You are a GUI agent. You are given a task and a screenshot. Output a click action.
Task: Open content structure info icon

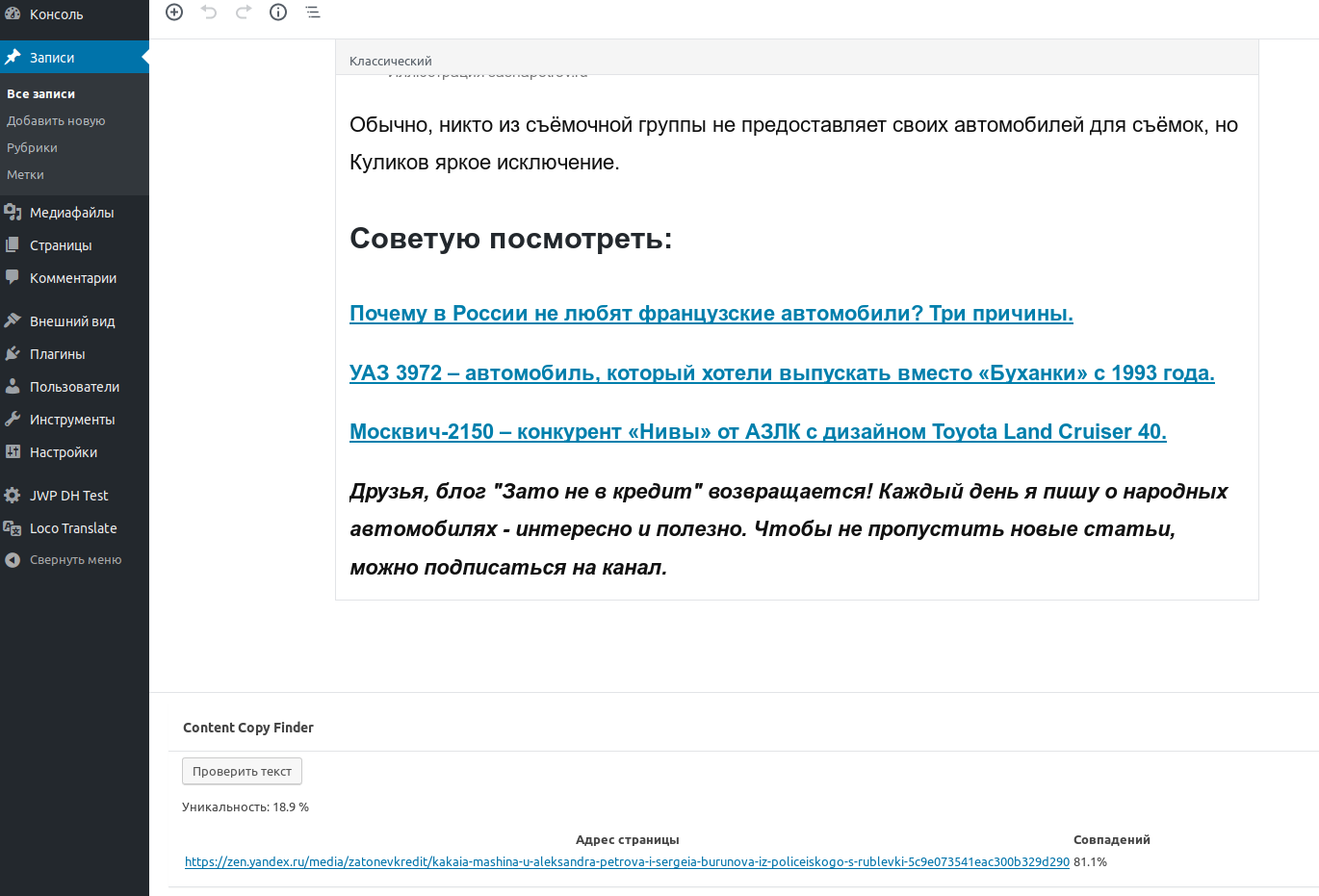(278, 12)
